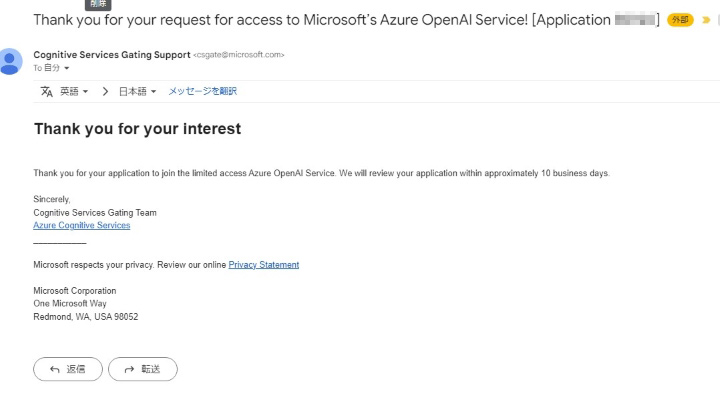Click the sender profile avatar icon
720x400 pixels.
(12, 61)
